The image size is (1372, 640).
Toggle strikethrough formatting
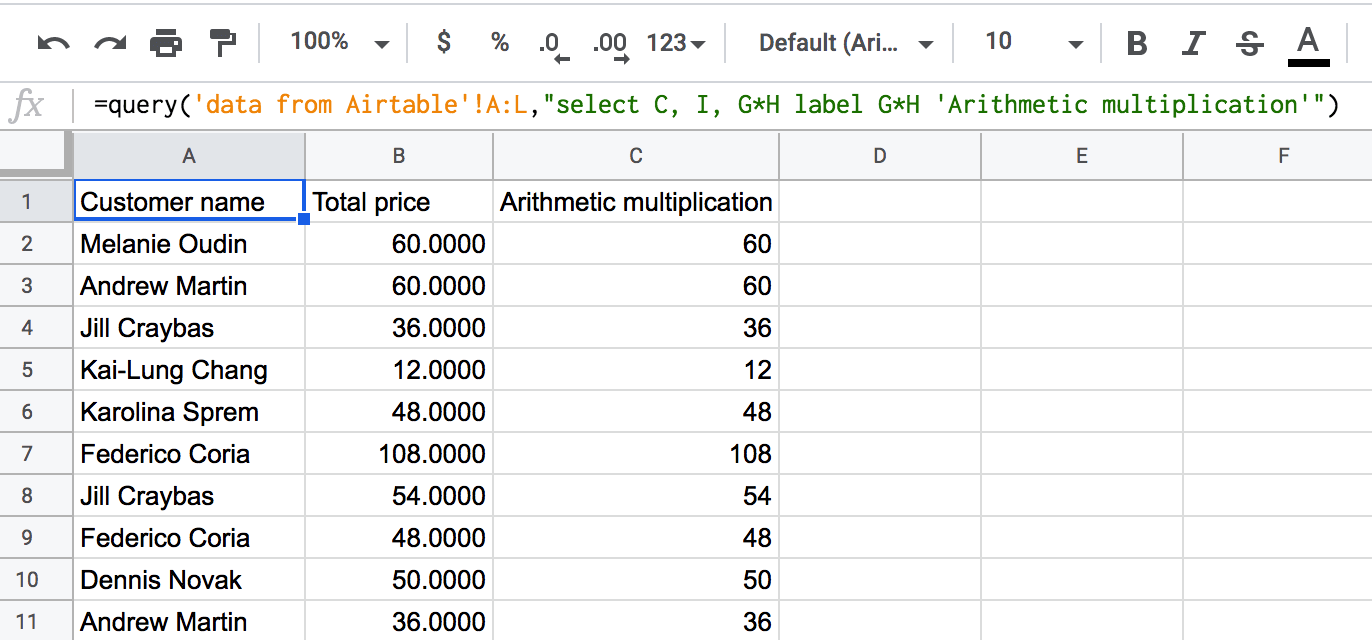pos(1248,43)
